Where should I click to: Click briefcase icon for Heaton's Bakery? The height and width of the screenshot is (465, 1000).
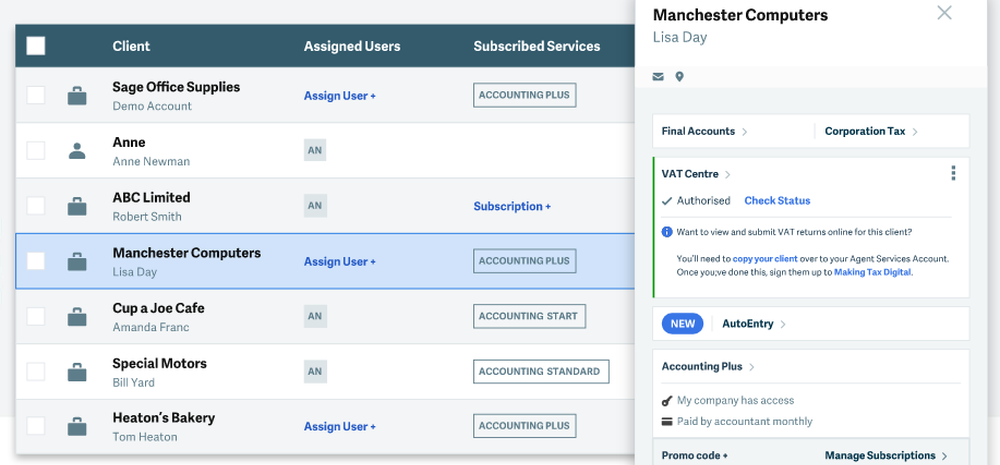coord(77,427)
